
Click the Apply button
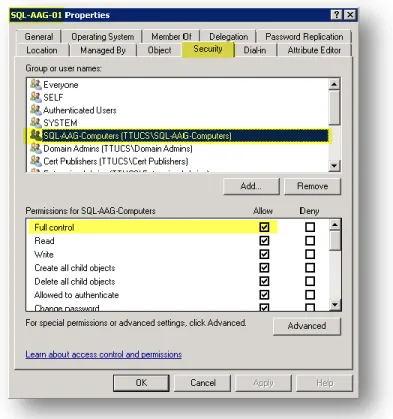tap(263, 383)
